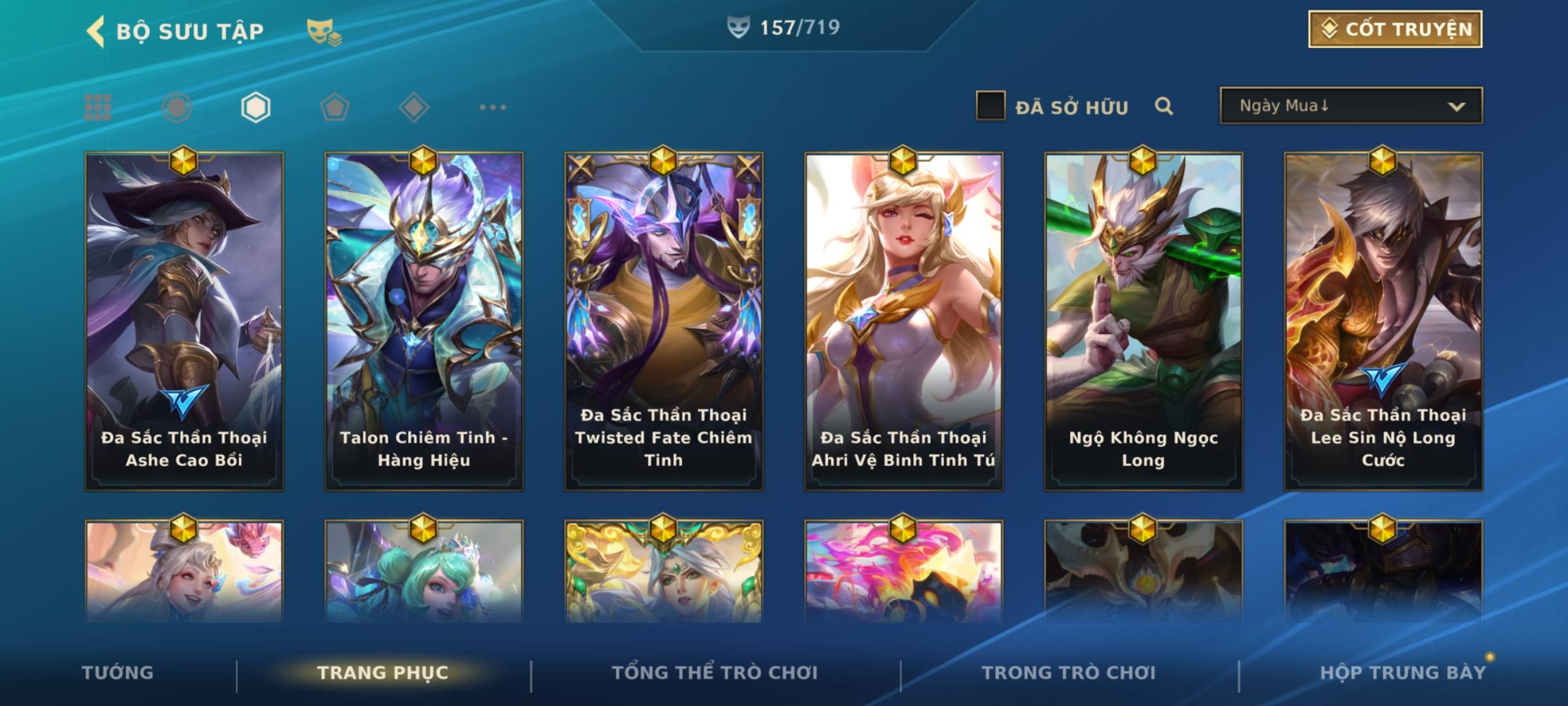This screenshot has height=706, width=1568.
Task: Switch to Tổng Thể Trò Chơi tab
Action: pos(715,673)
